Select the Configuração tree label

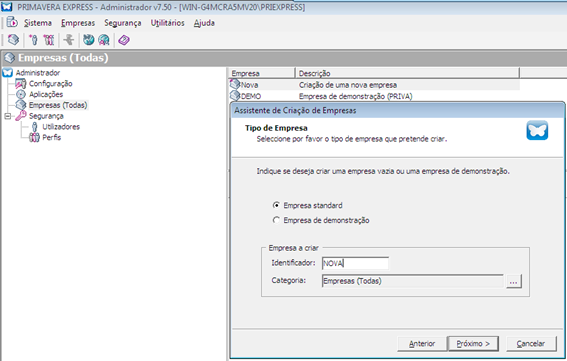[51, 84]
